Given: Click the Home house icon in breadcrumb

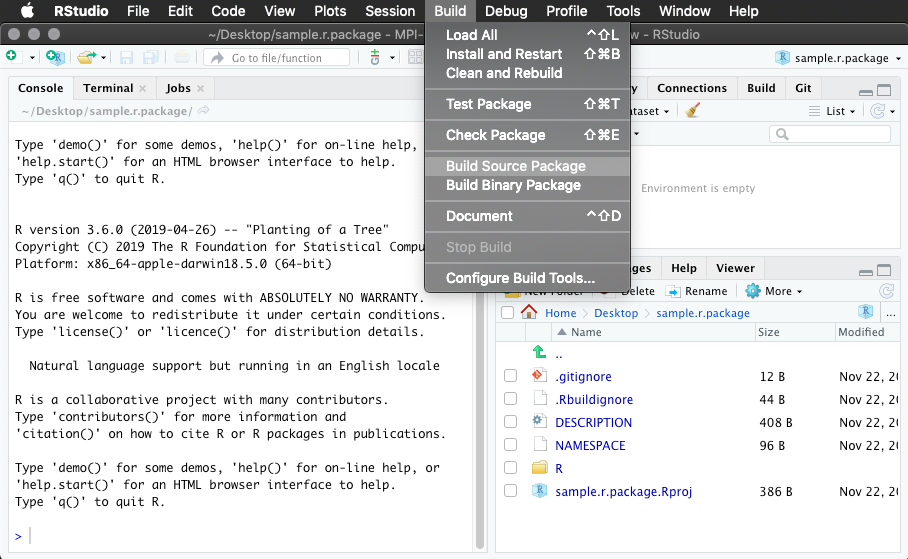Looking at the screenshot, I should [x=529, y=312].
